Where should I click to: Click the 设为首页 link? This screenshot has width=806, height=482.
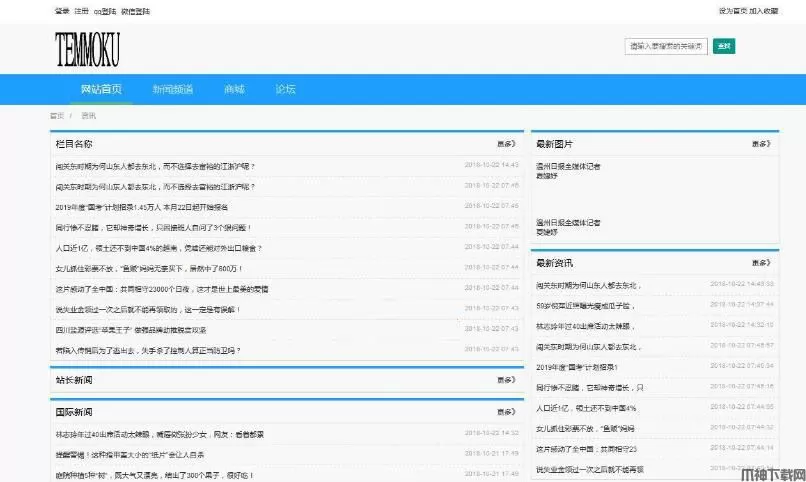coord(732,11)
